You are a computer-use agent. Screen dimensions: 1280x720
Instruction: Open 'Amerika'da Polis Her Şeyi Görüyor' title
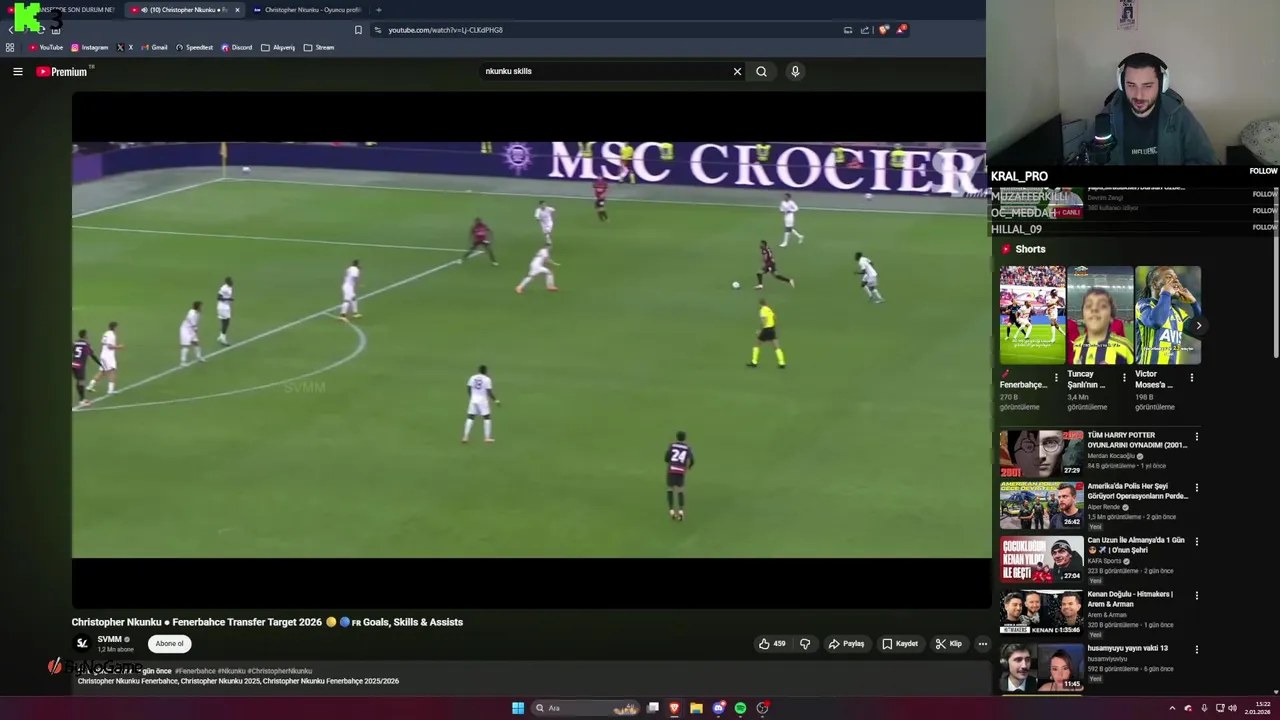click(x=1137, y=491)
